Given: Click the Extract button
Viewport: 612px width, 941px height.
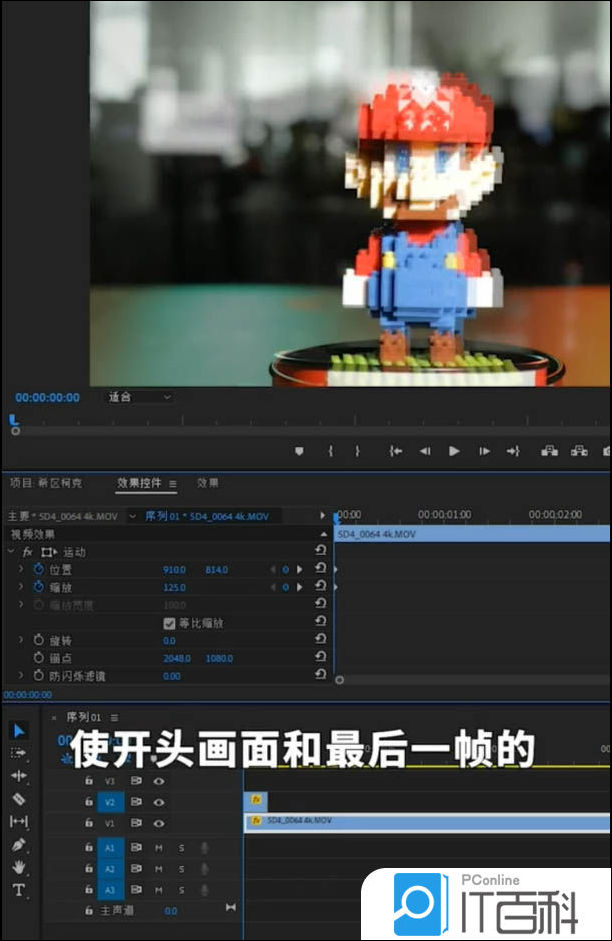Looking at the screenshot, I should pos(579,451).
